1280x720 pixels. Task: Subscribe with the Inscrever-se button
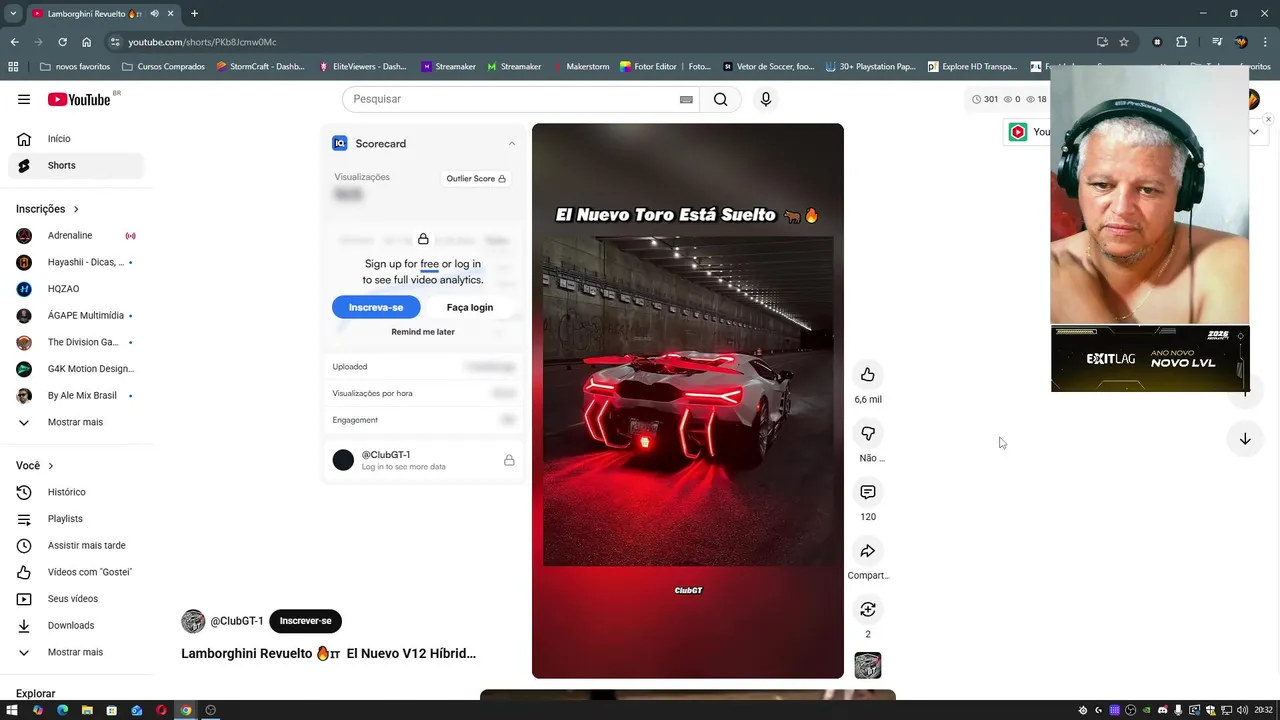pos(305,621)
